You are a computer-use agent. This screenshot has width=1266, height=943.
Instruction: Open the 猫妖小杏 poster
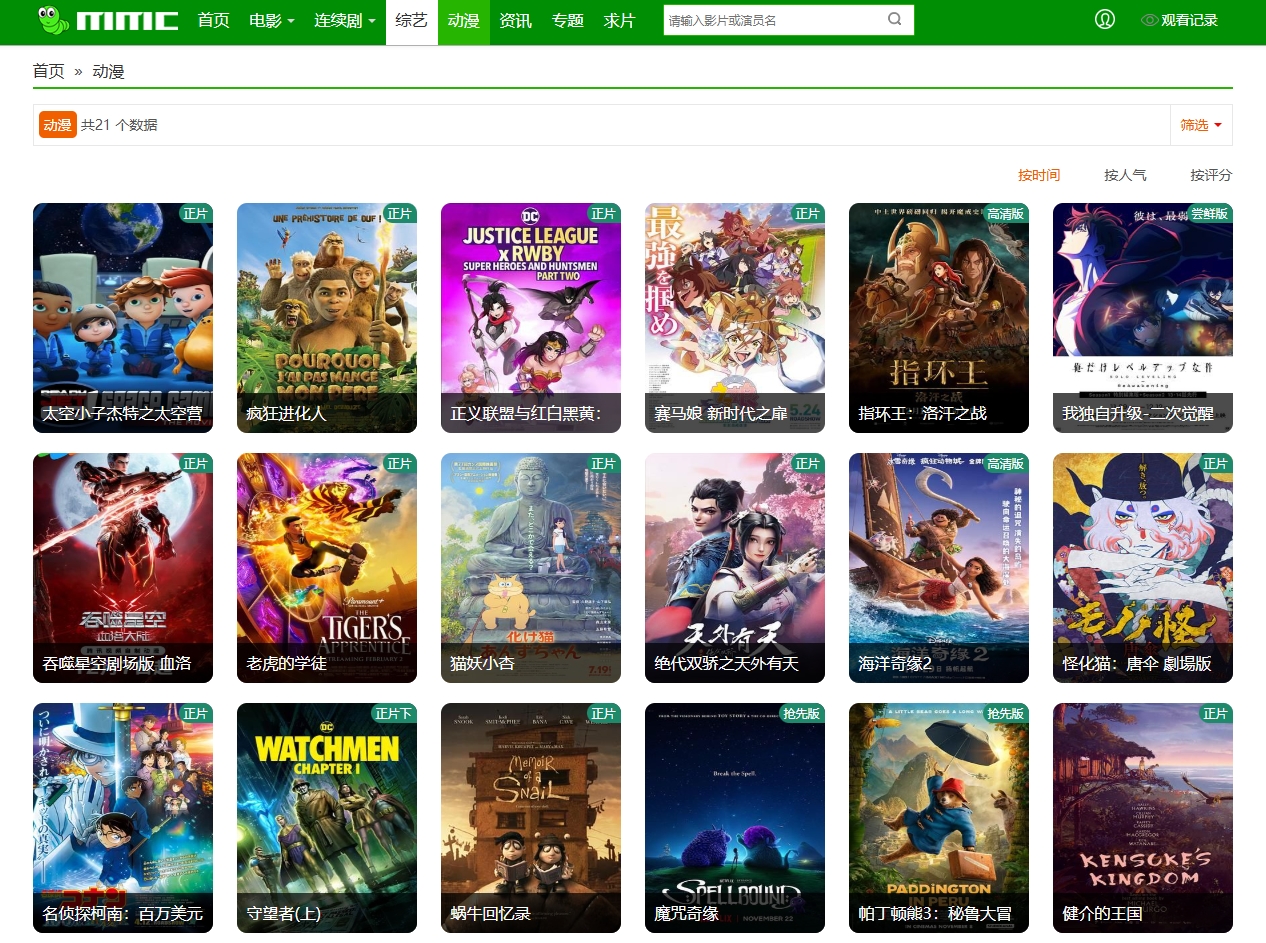point(531,568)
